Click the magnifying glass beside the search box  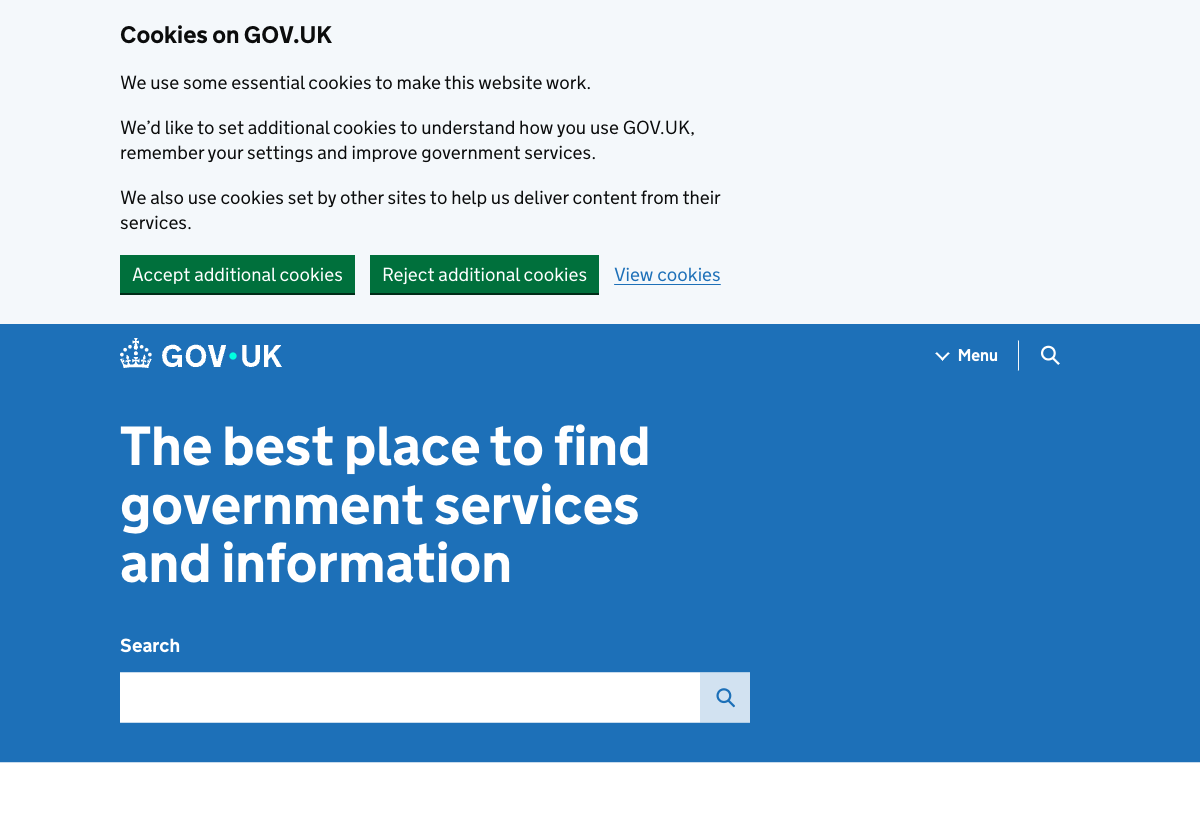[724, 697]
